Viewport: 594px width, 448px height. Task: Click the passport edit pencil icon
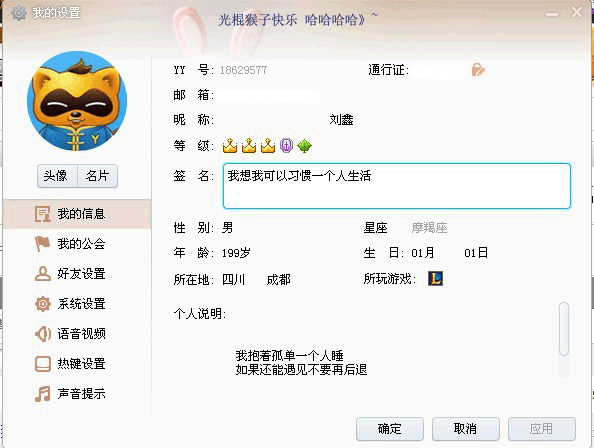[x=478, y=70]
